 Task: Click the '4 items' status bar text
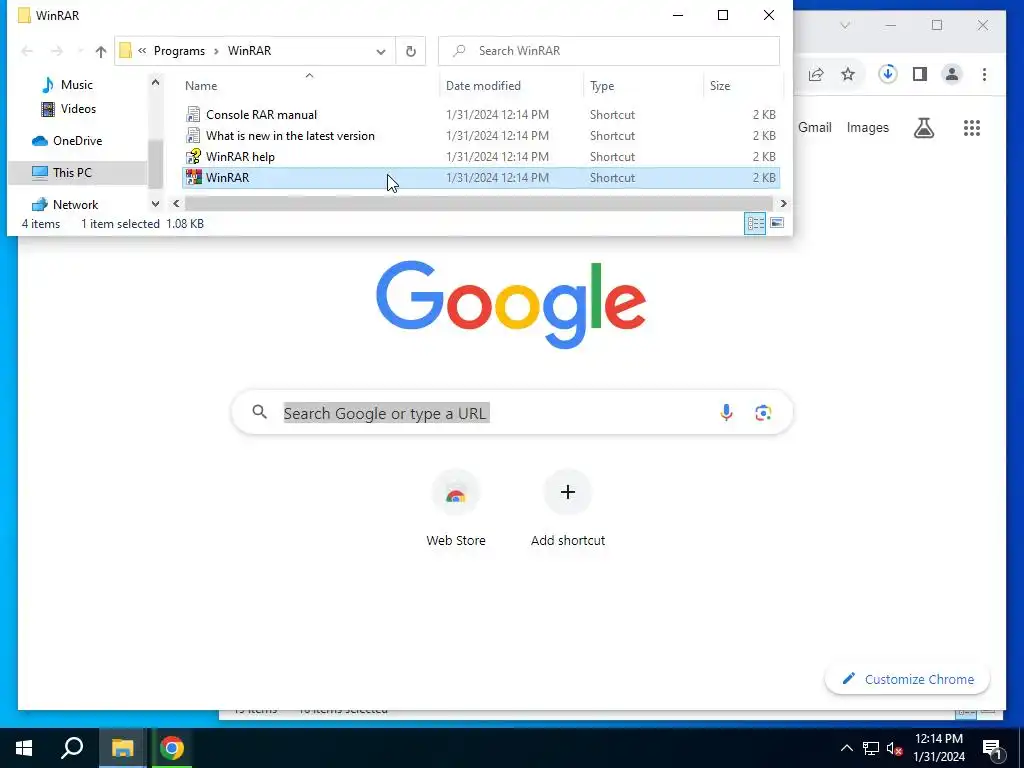click(40, 223)
